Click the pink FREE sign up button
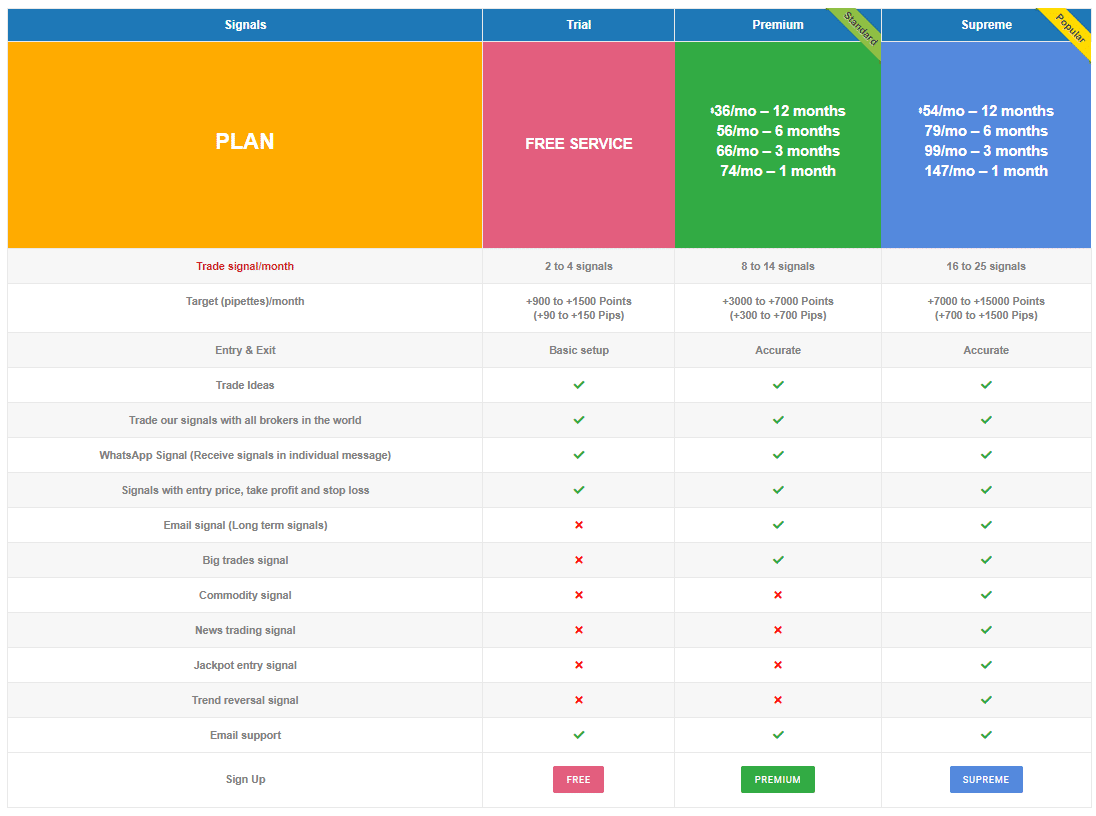Screen dimensions: 1096x816 tap(578, 780)
